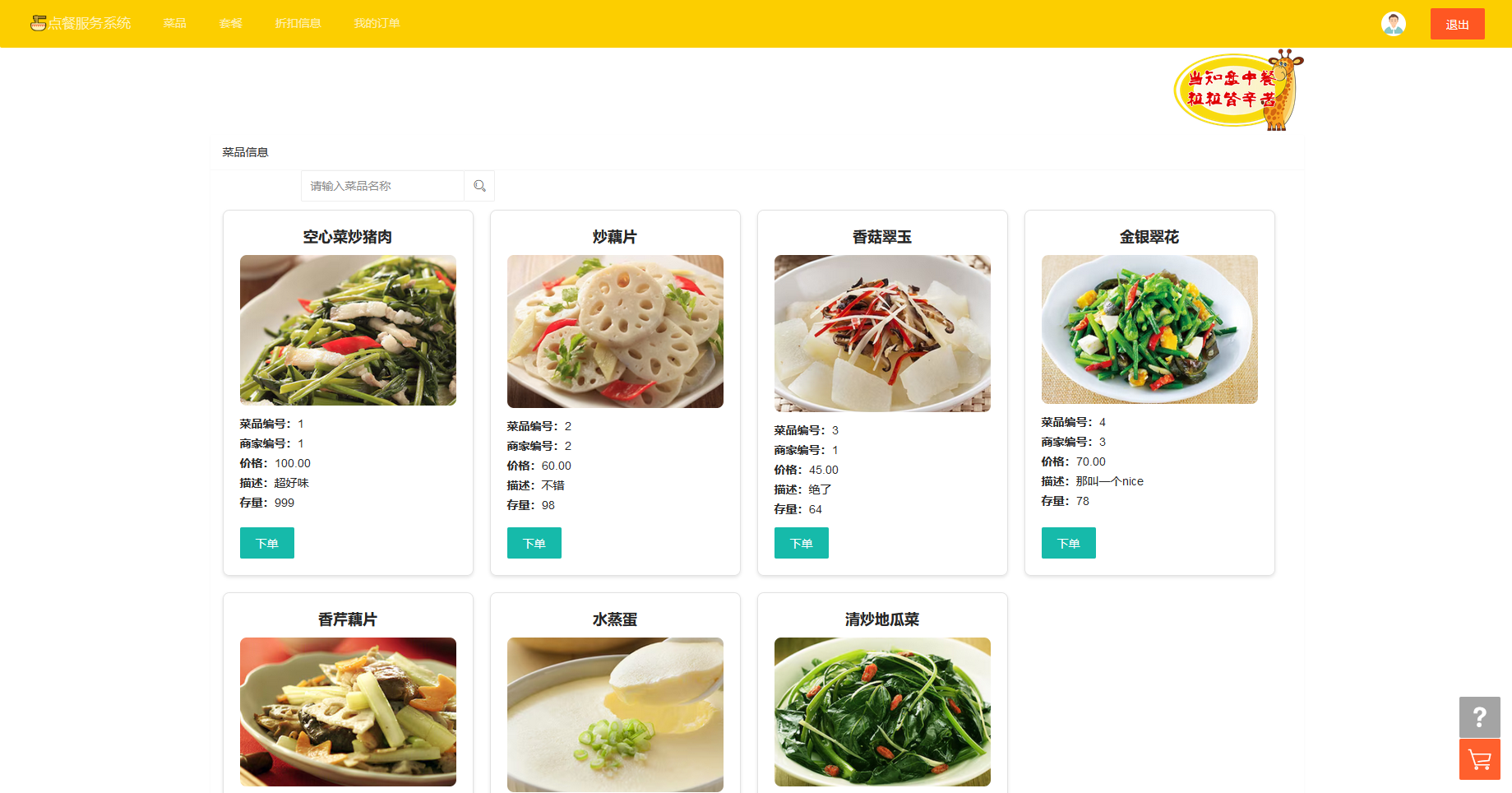
Task: Open the 菜品 menu item
Action: coord(174,23)
